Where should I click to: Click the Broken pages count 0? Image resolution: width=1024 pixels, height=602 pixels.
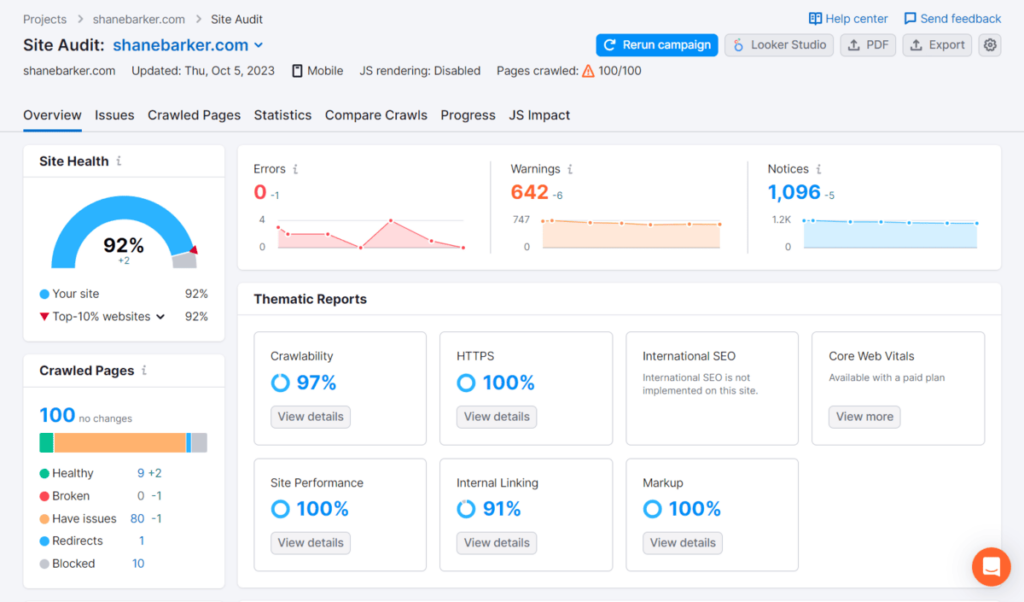pyautogui.click(x=140, y=496)
